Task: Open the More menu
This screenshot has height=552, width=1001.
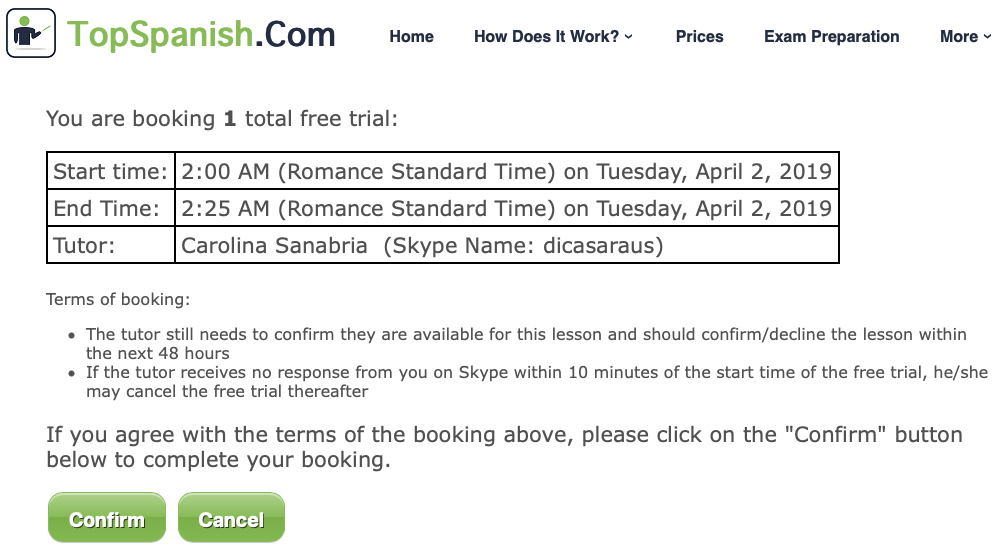Action: click(x=958, y=37)
